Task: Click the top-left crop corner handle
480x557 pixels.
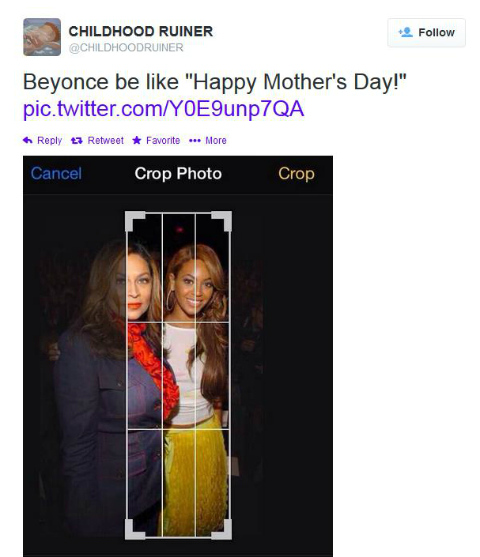Action: point(135,221)
